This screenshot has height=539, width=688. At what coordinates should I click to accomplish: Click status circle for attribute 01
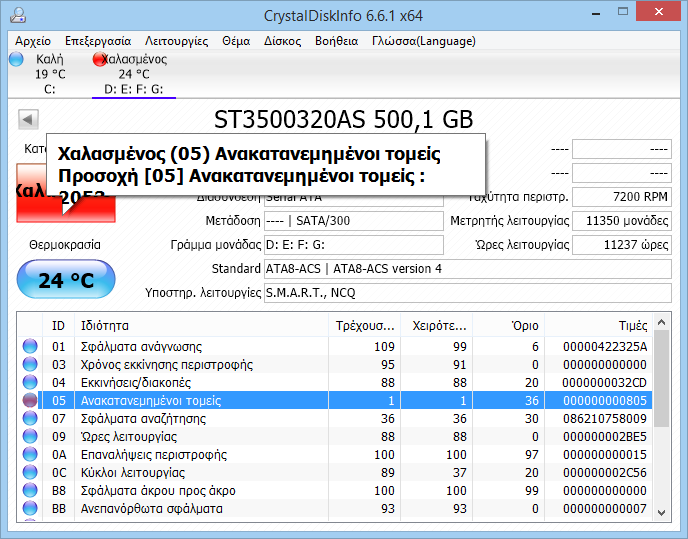pos(30,346)
